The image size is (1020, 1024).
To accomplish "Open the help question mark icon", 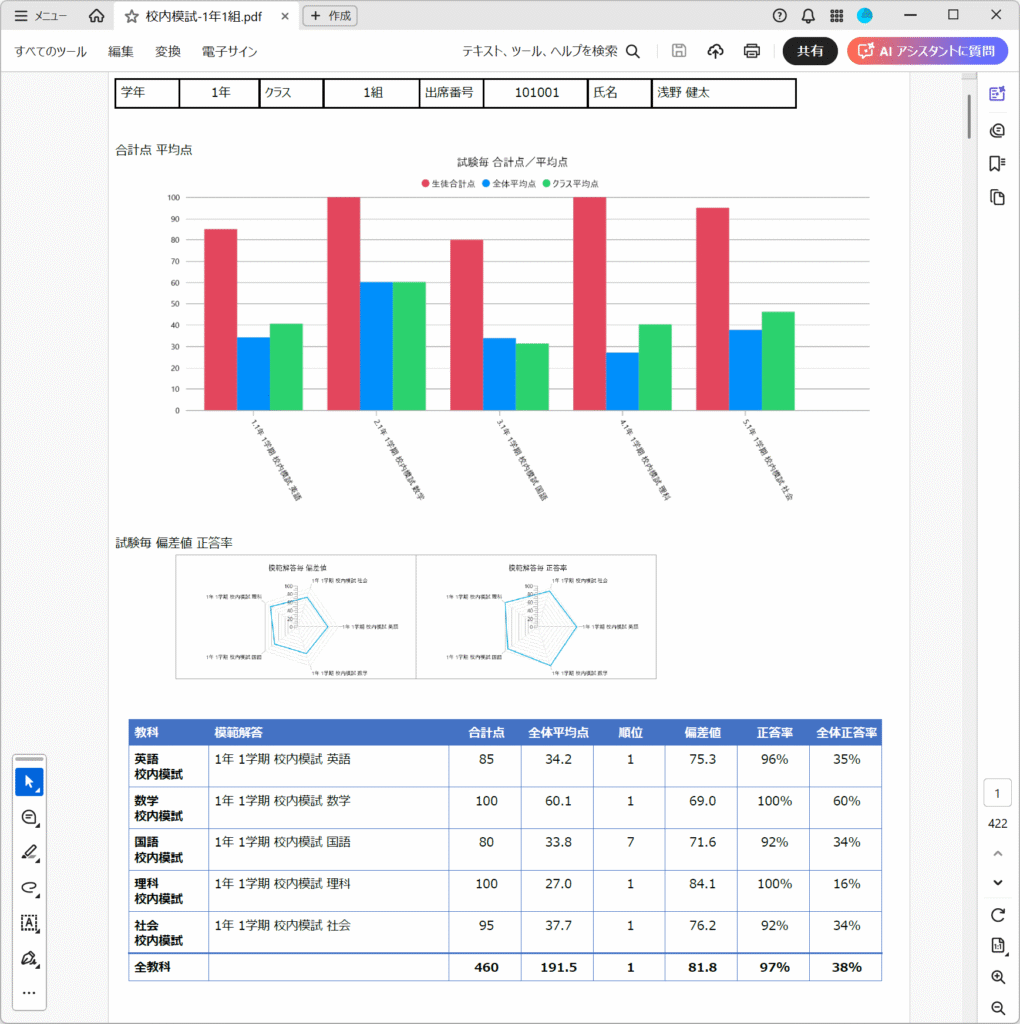I will (780, 15).
